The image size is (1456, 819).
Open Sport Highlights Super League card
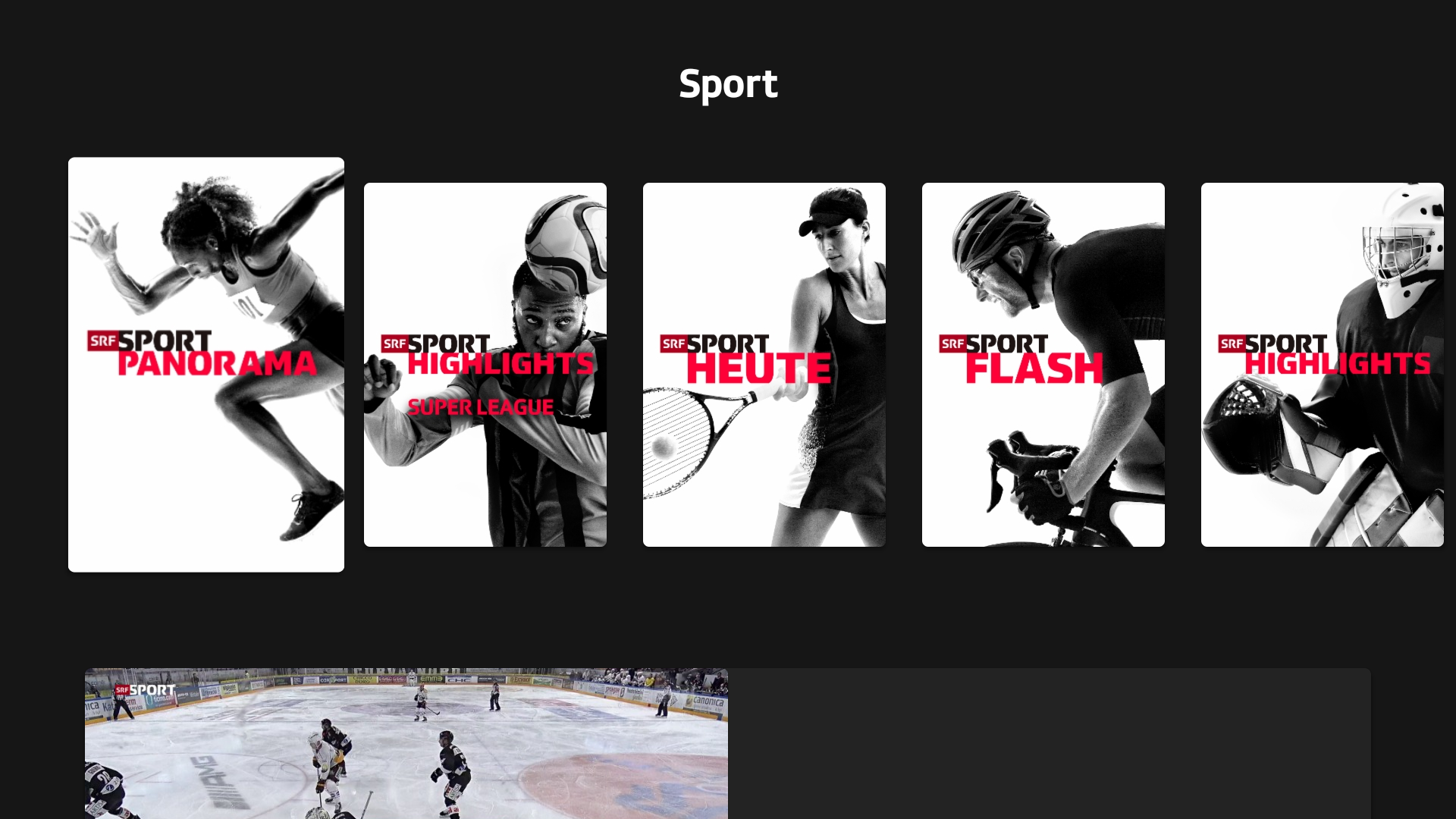(485, 365)
